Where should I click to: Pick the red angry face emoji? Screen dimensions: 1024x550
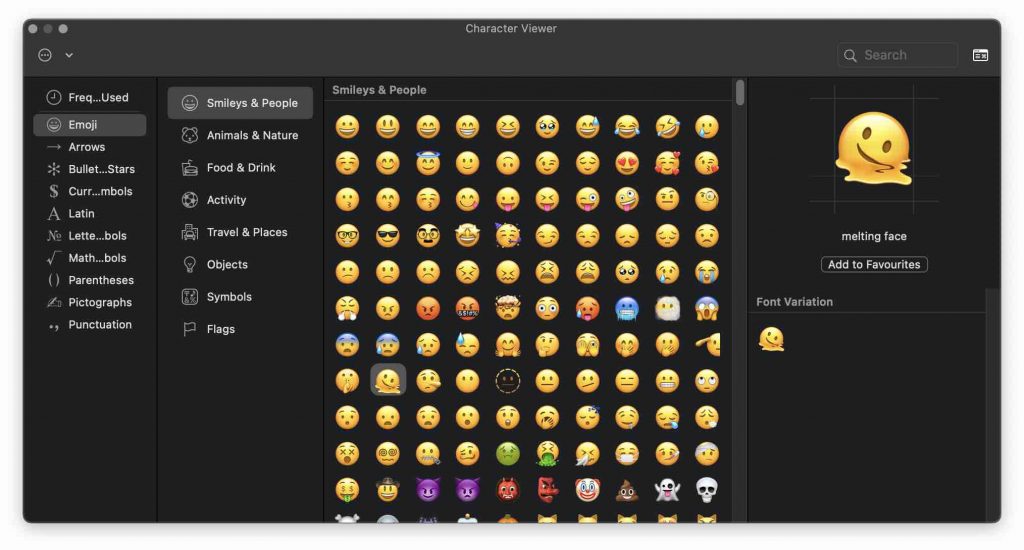pos(428,308)
